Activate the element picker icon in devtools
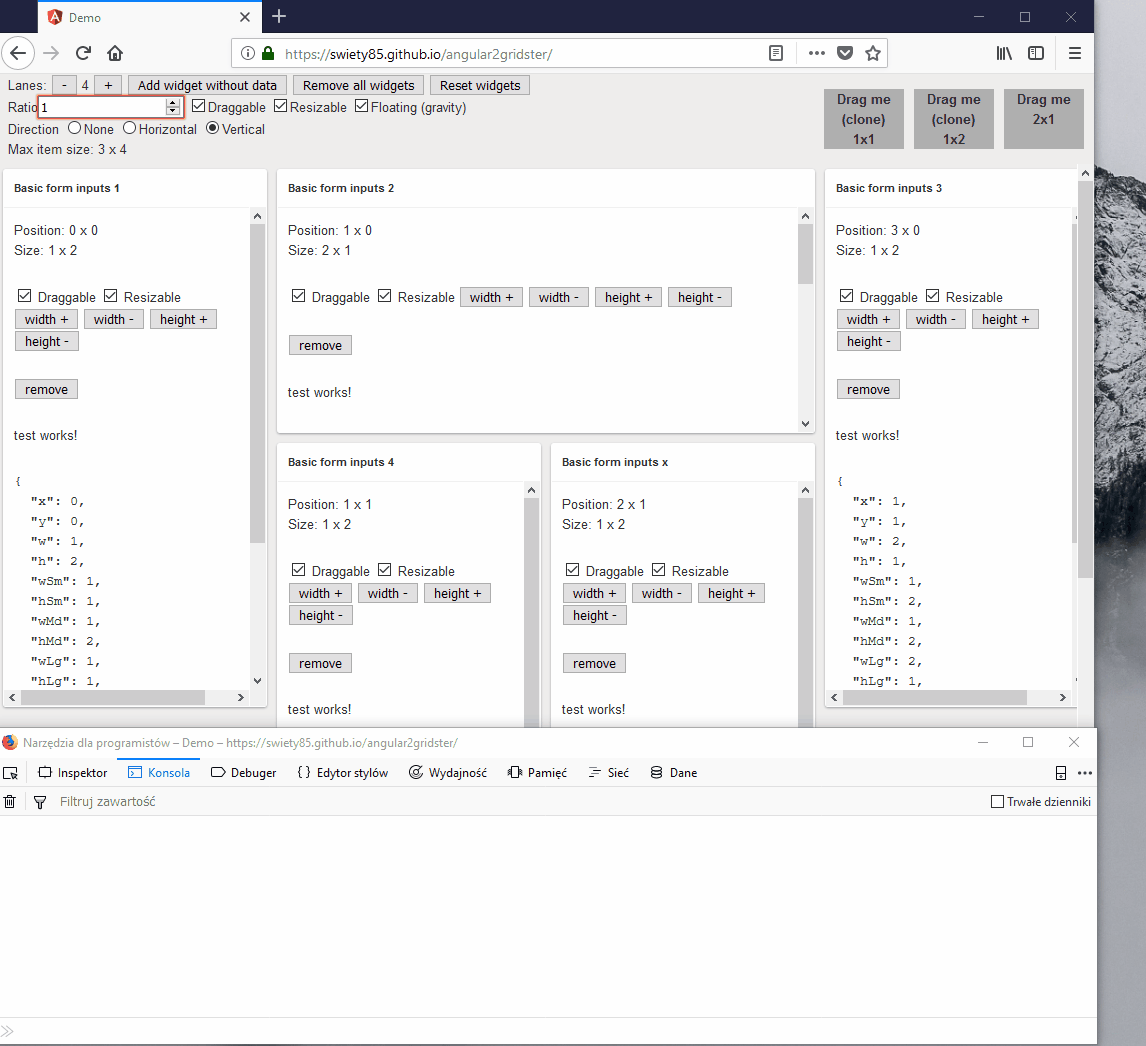The image size is (1146, 1046). click(10, 773)
